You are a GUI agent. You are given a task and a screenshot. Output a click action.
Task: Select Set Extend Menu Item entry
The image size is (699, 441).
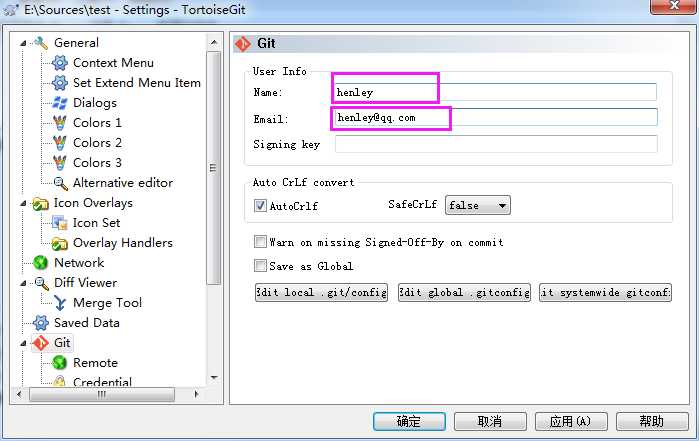137,83
